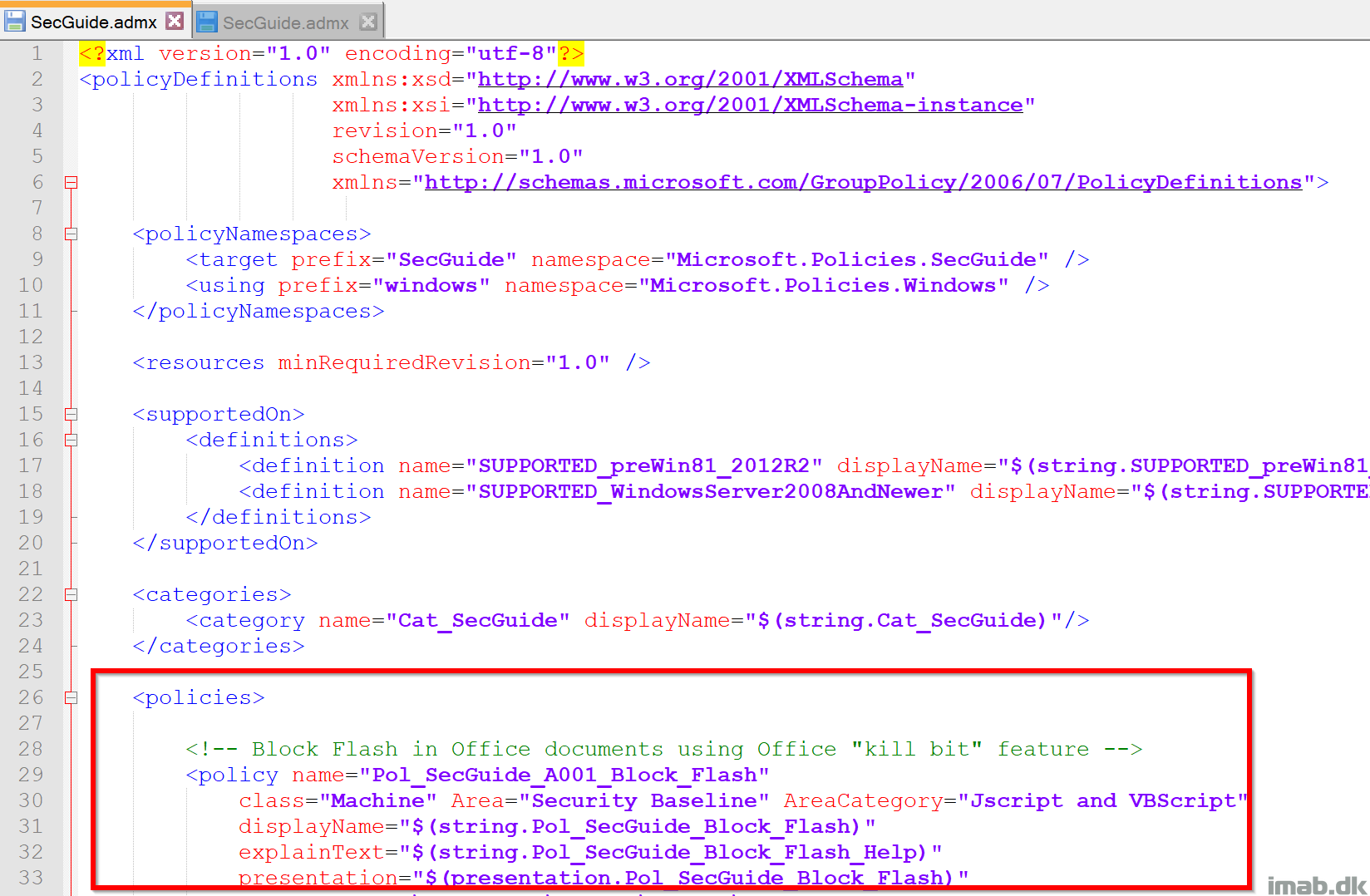Screen dimensions: 1370x896
Task: Click the "Cat_SecGuide" name value
Action: [x=478, y=620]
